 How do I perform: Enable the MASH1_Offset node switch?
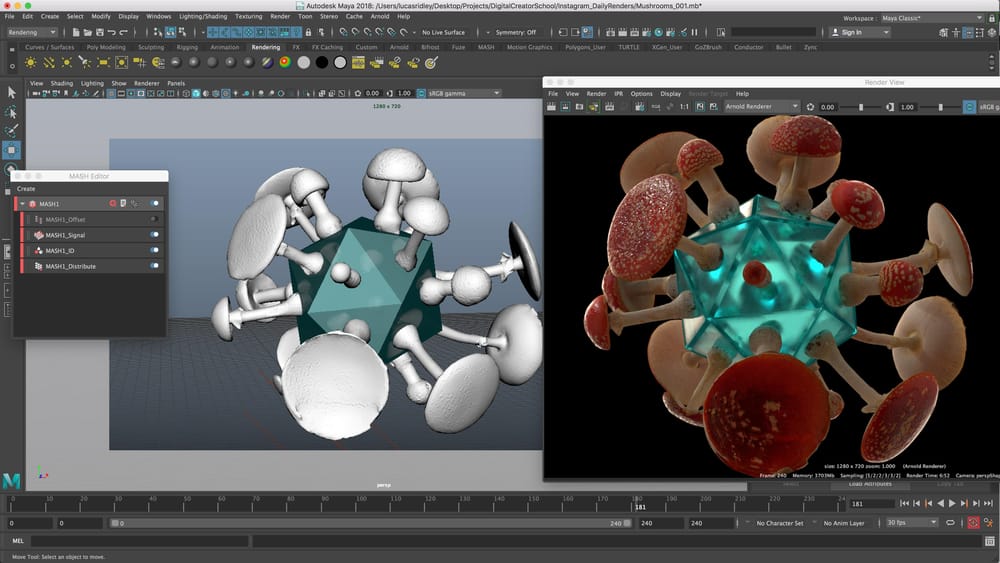154,219
